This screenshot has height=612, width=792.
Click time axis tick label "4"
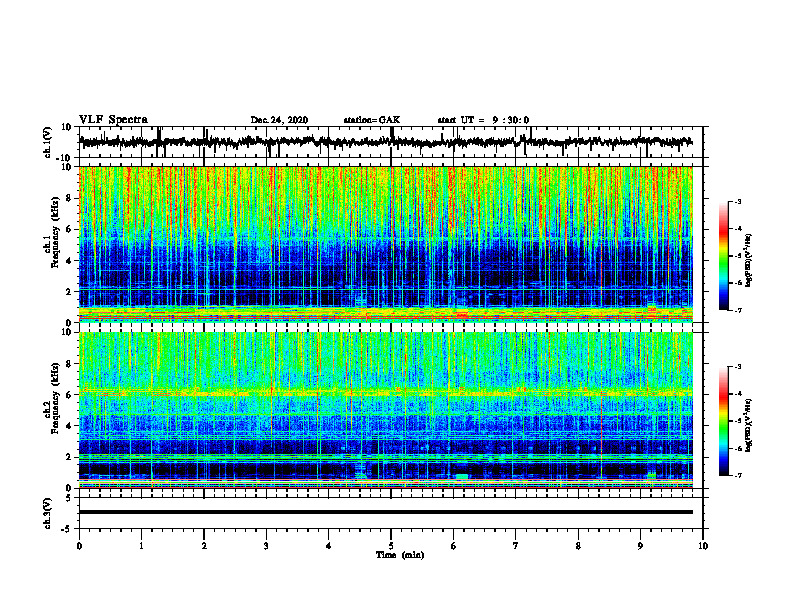point(329,546)
